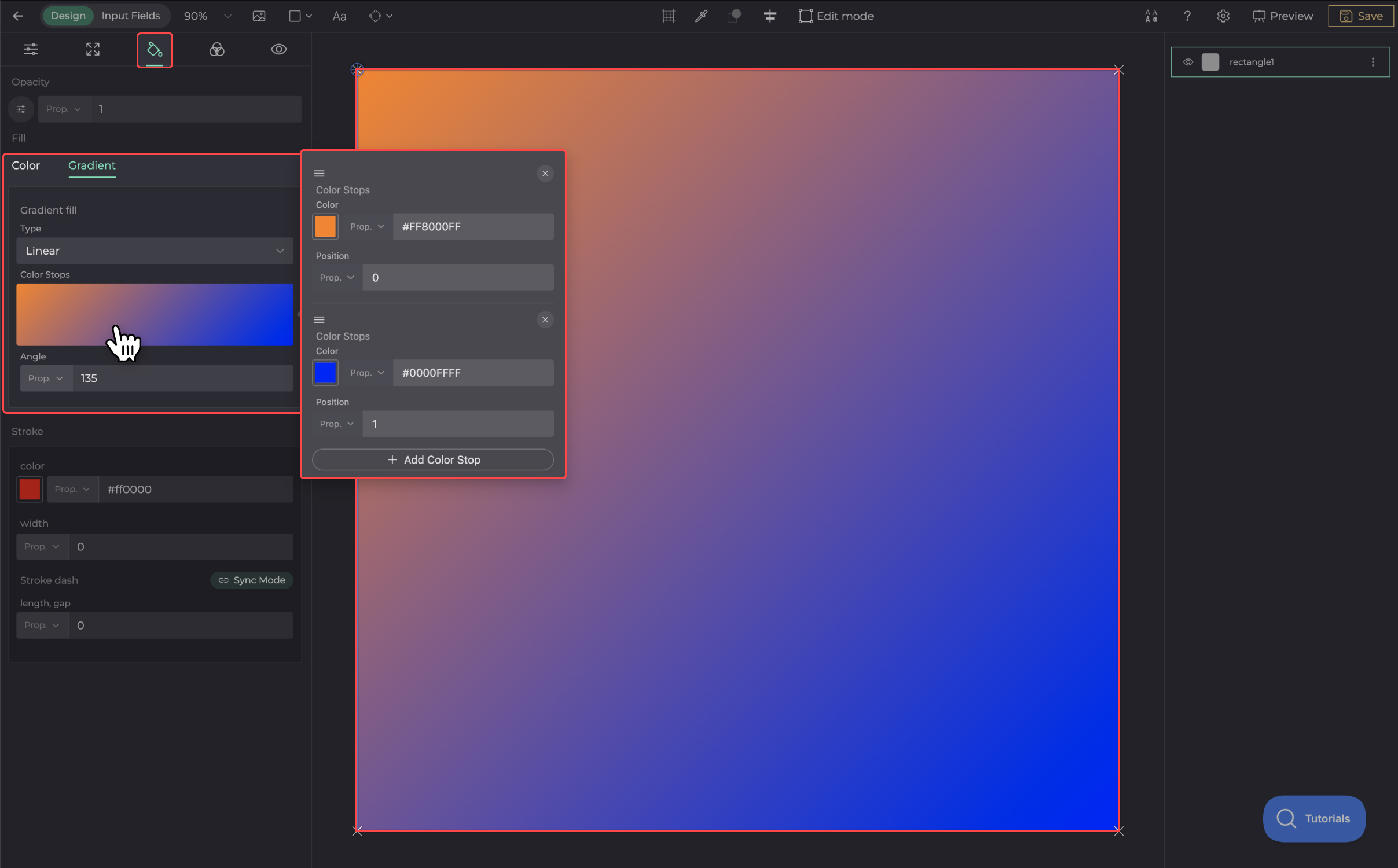Open the fill paint bucket panel
Viewport: 1398px width, 868px height.
click(155, 50)
